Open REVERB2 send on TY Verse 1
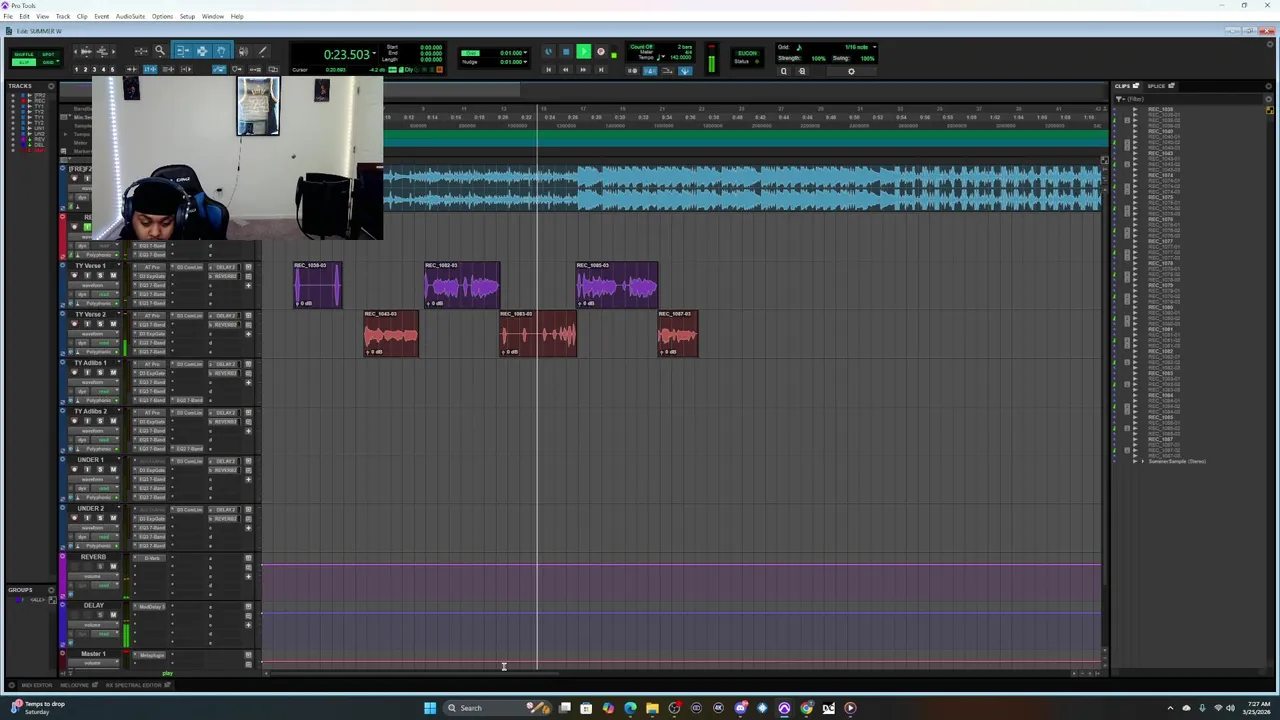Viewport: 1280px width, 720px height. (226, 276)
